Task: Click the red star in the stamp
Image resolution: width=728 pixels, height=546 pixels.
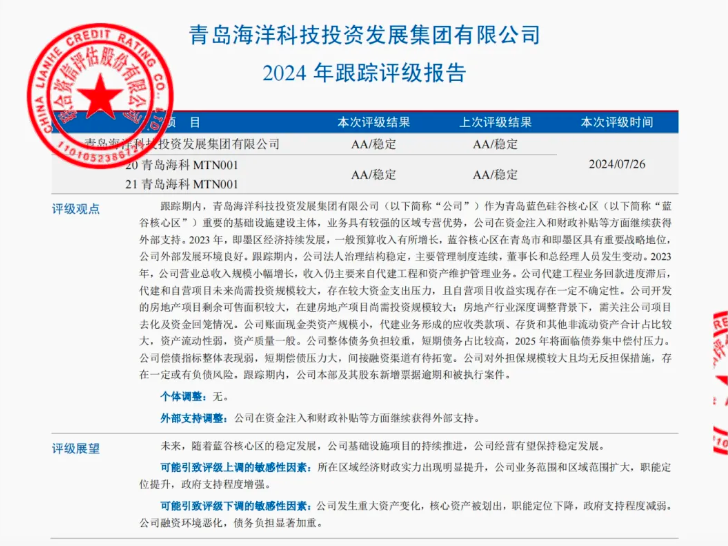Action: 99,96
